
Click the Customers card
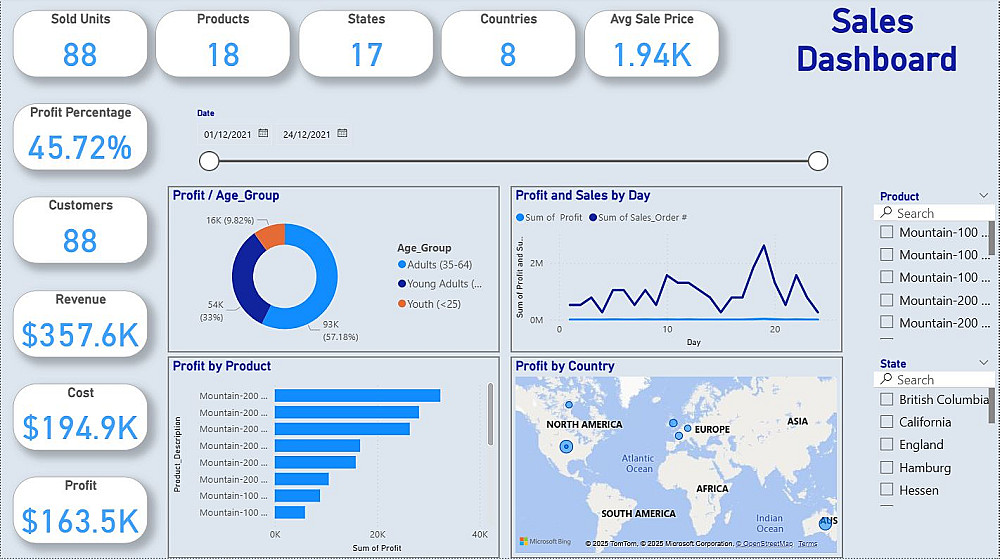tap(80, 230)
